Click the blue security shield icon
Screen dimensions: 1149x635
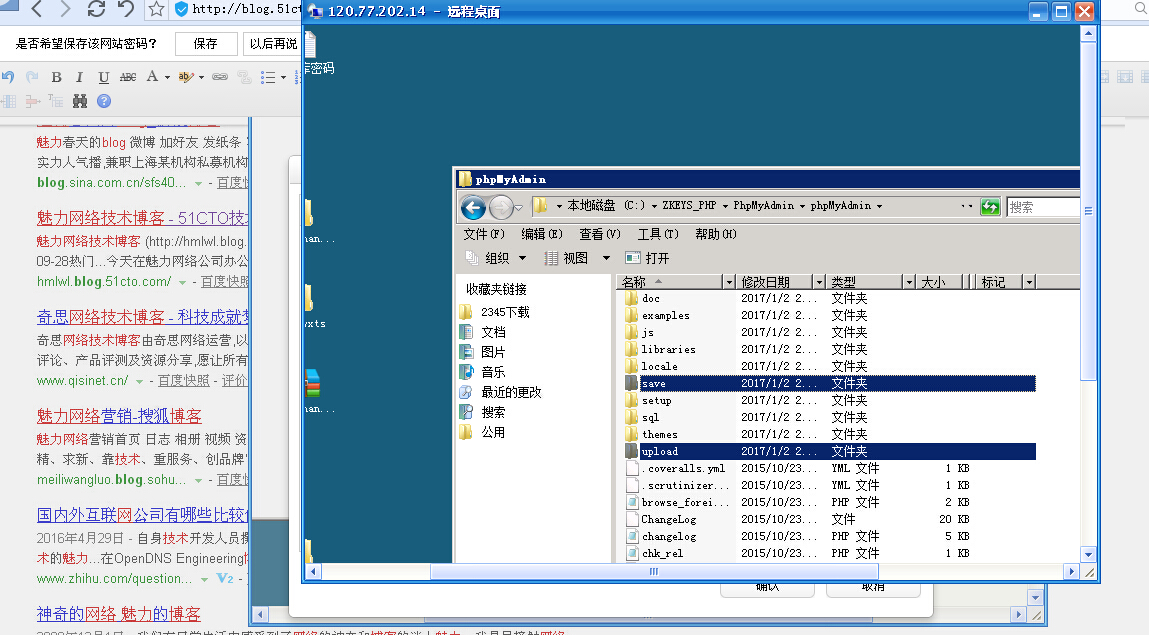pos(181,10)
